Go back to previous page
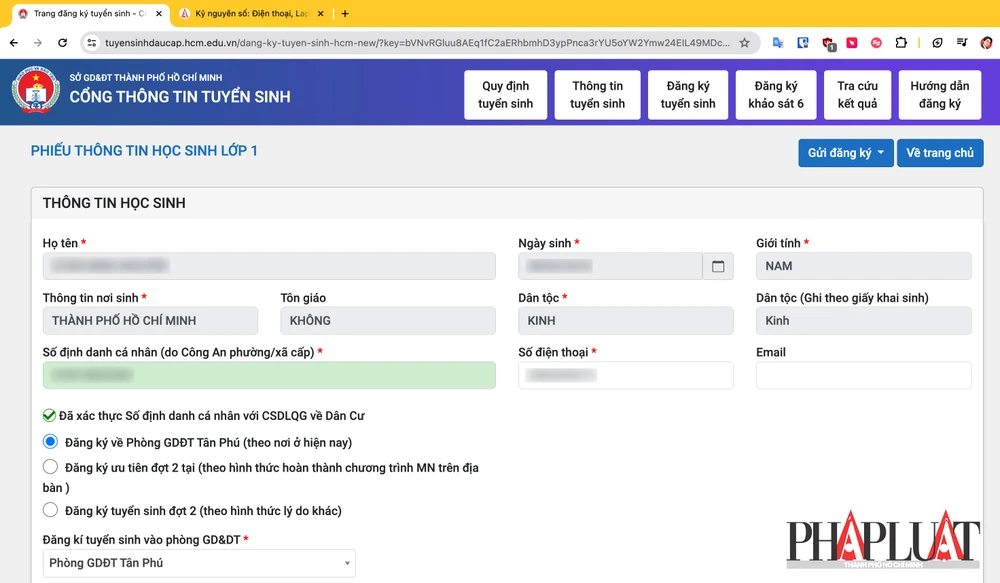1000x583 pixels. click(x=14, y=43)
